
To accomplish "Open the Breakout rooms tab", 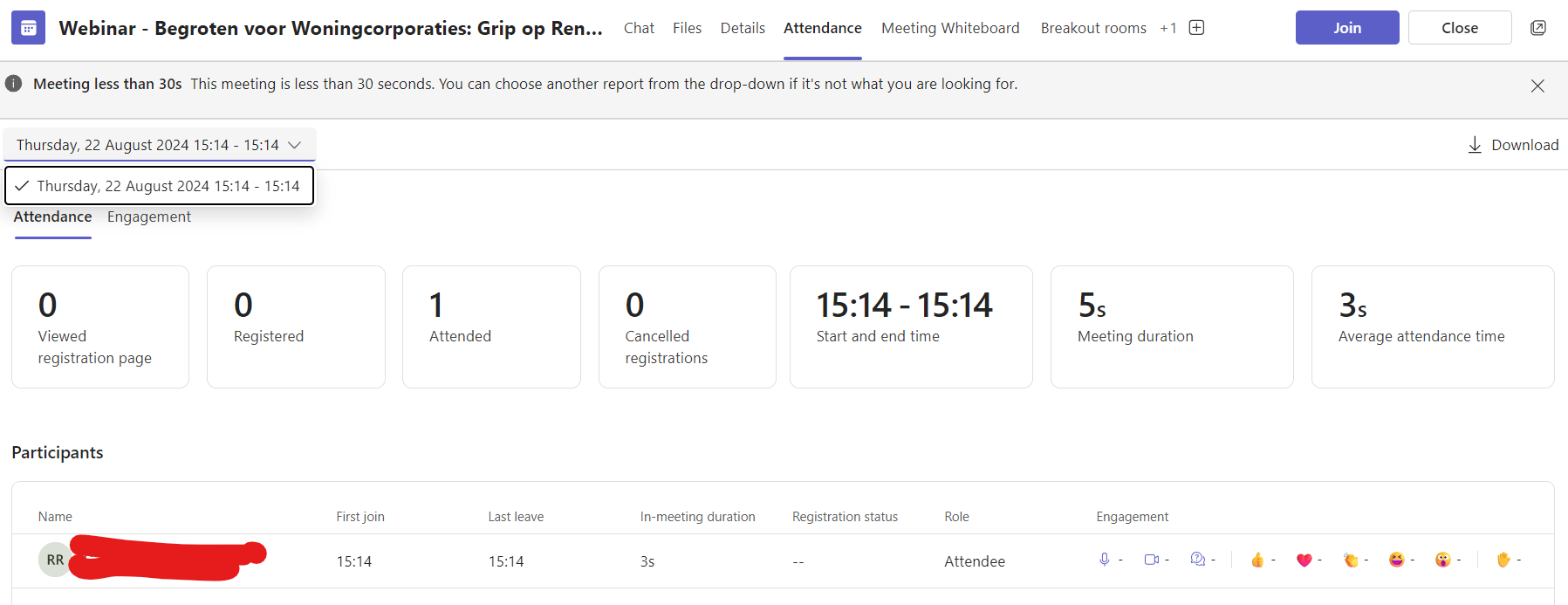I will tap(1093, 28).
